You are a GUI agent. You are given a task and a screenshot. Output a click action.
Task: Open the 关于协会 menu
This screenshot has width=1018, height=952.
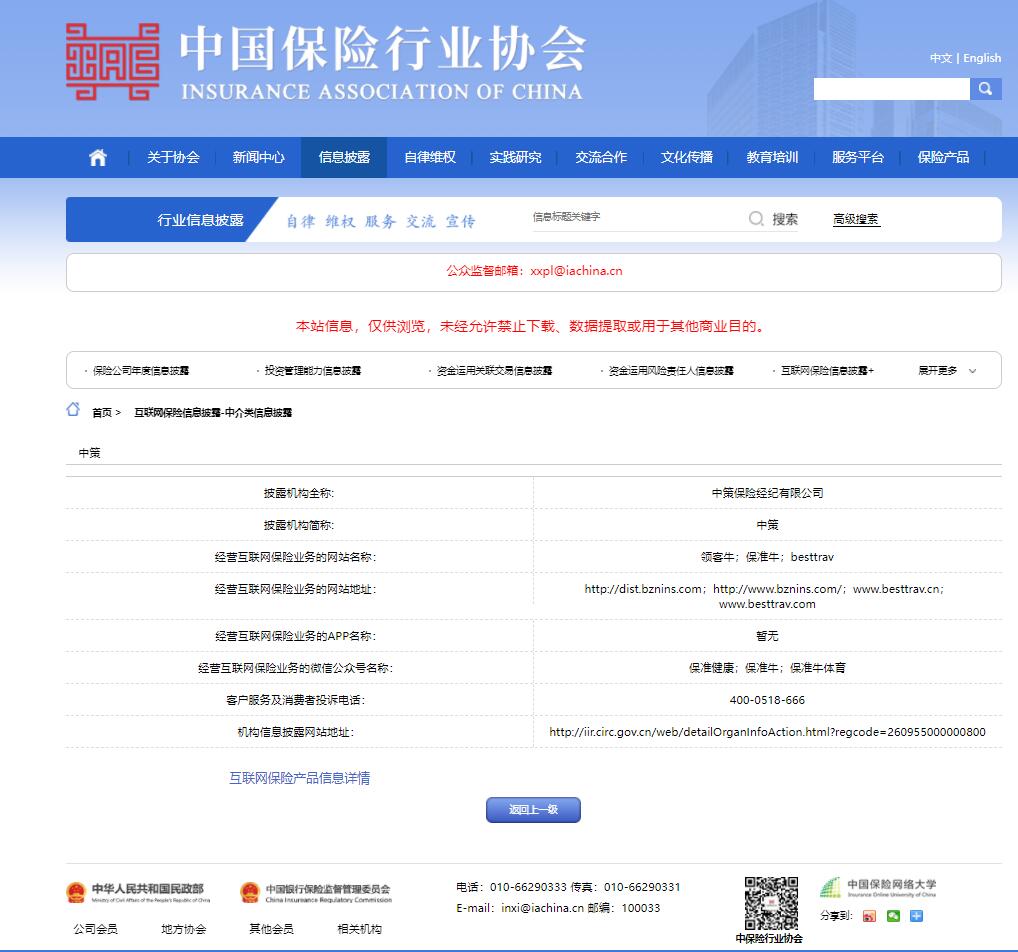click(173, 157)
